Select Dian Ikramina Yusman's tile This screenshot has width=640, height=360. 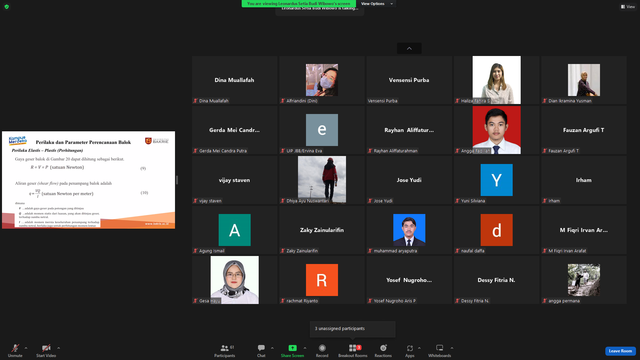[x=584, y=80]
